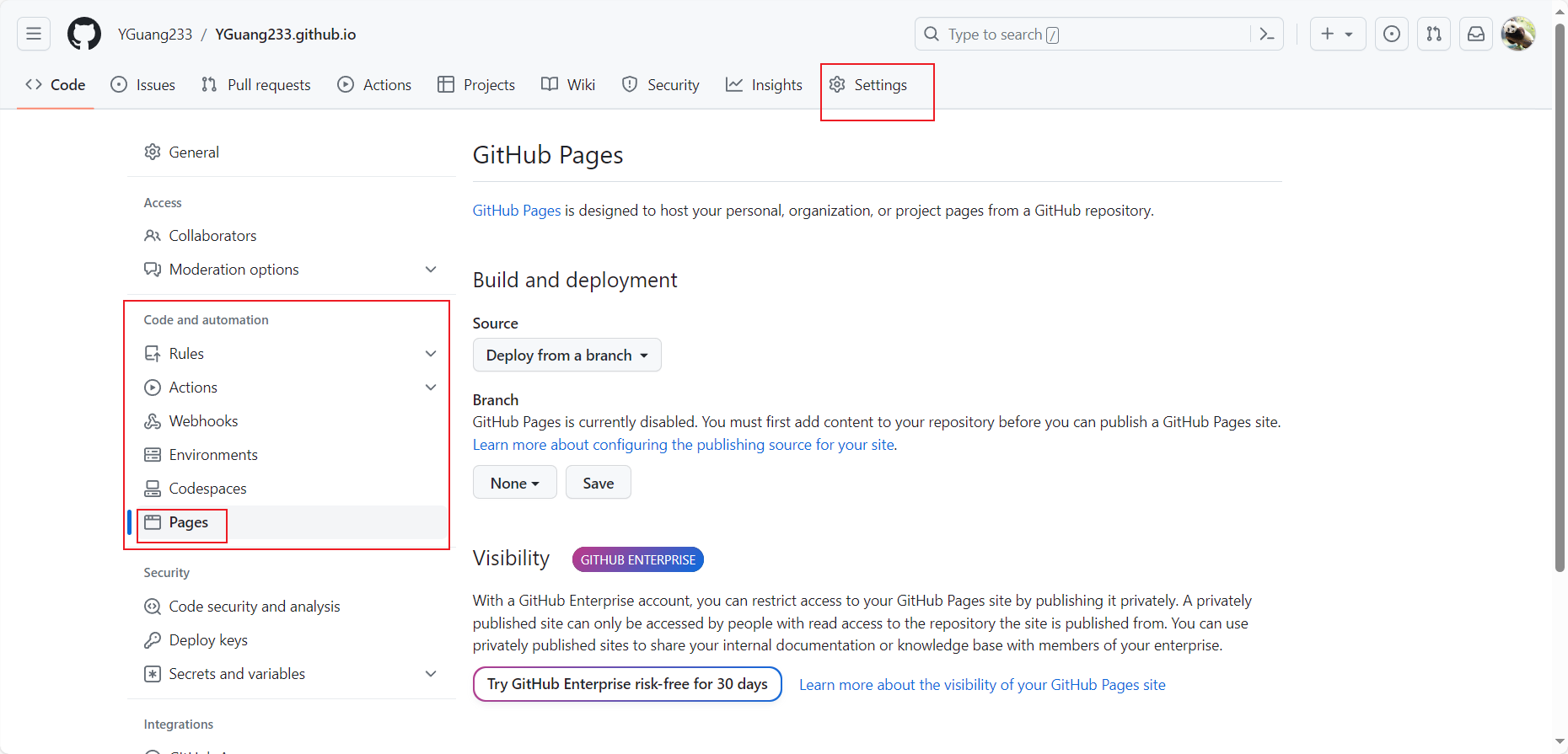Click the GitHub Octocat logo

[x=84, y=34]
